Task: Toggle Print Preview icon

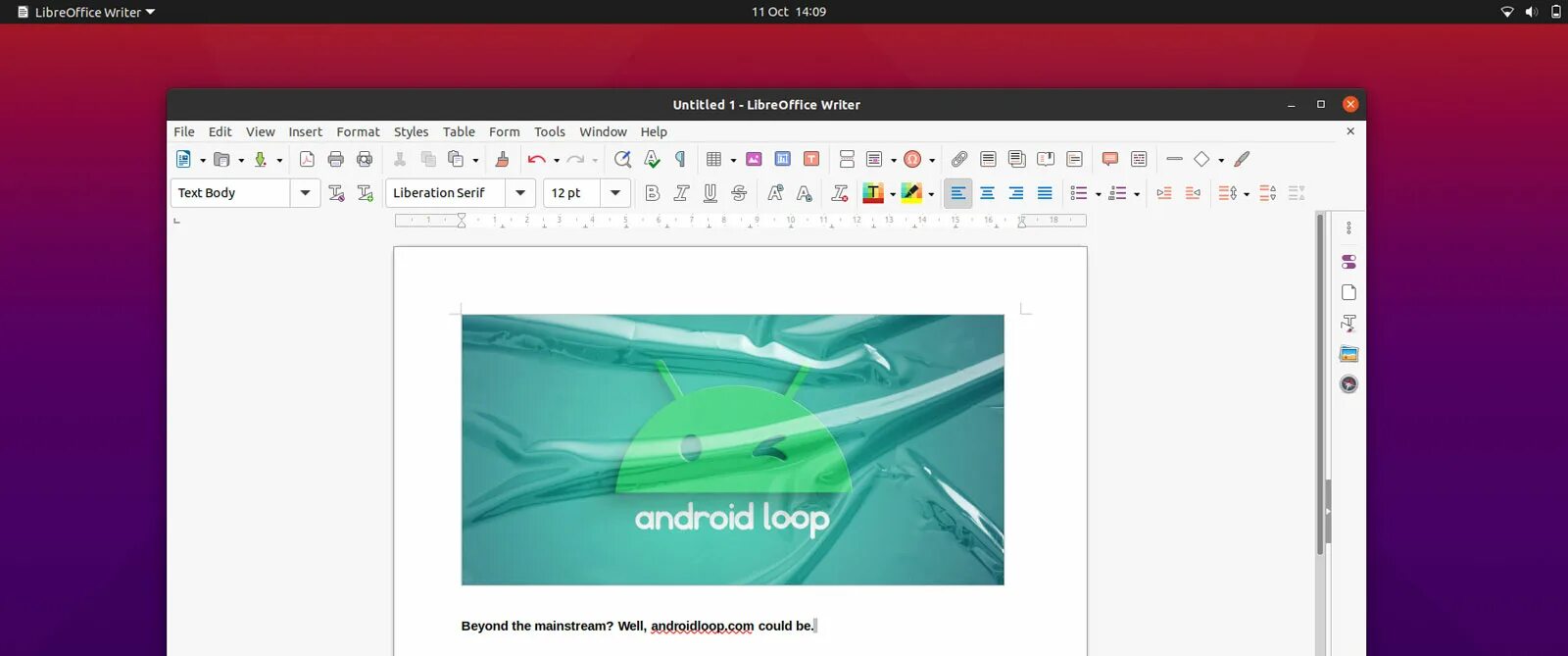Action: pyautogui.click(x=365, y=159)
